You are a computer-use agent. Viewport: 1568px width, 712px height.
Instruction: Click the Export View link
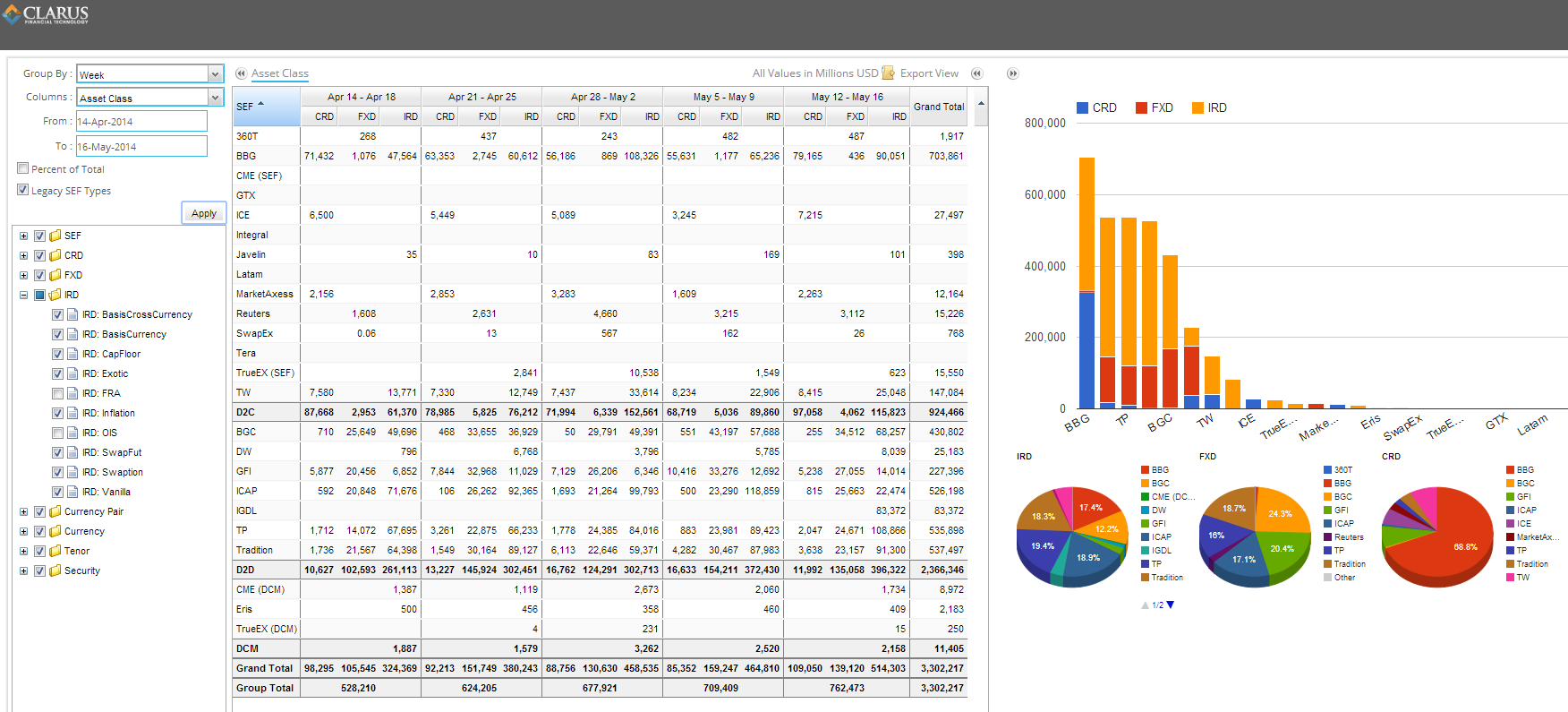[x=929, y=73]
